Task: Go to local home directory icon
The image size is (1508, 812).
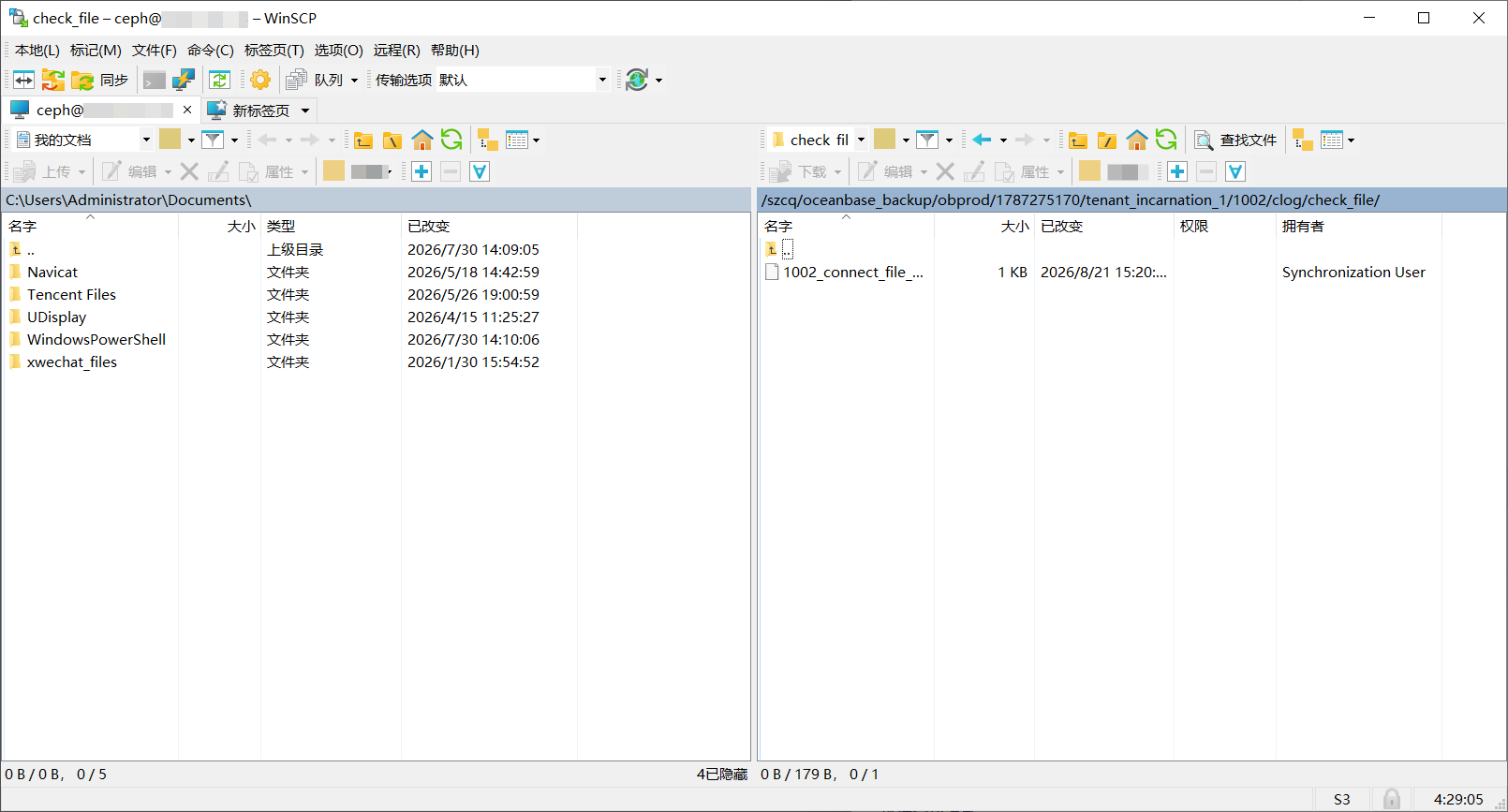Action: 422,140
